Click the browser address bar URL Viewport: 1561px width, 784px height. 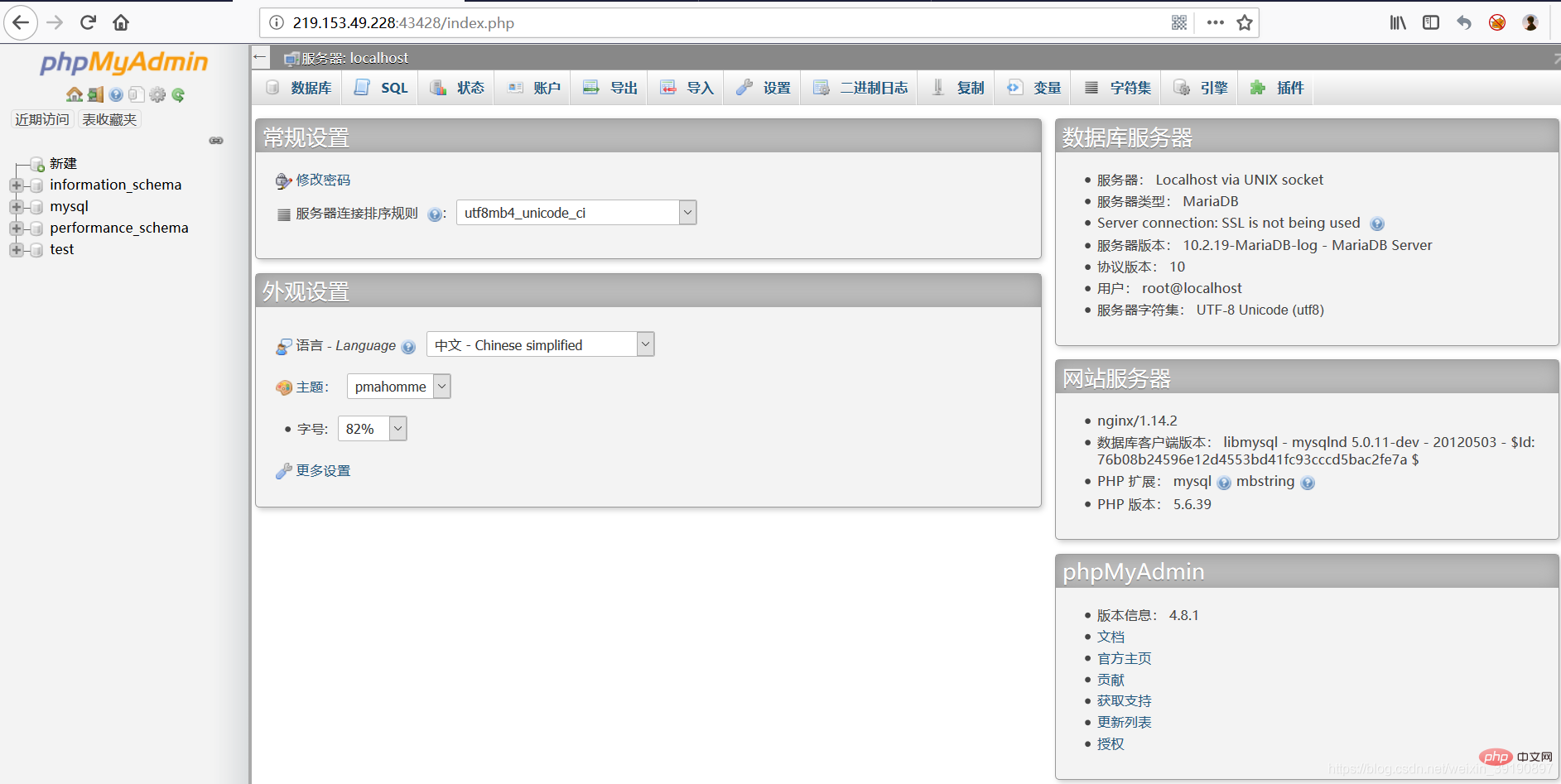(403, 22)
